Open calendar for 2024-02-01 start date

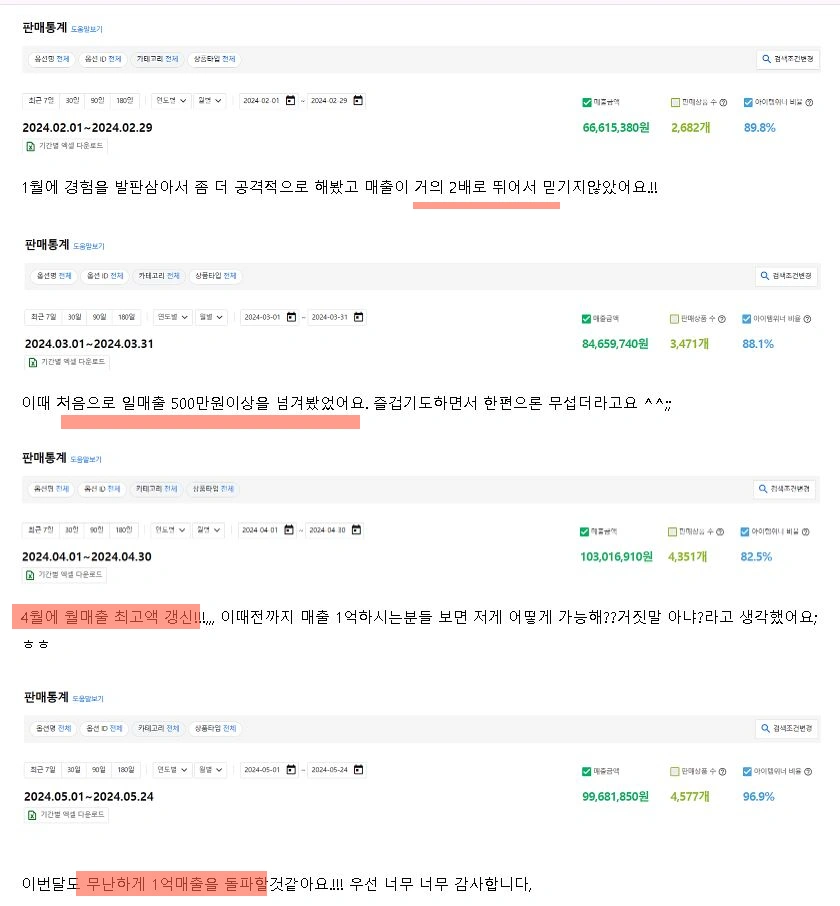pos(291,101)
